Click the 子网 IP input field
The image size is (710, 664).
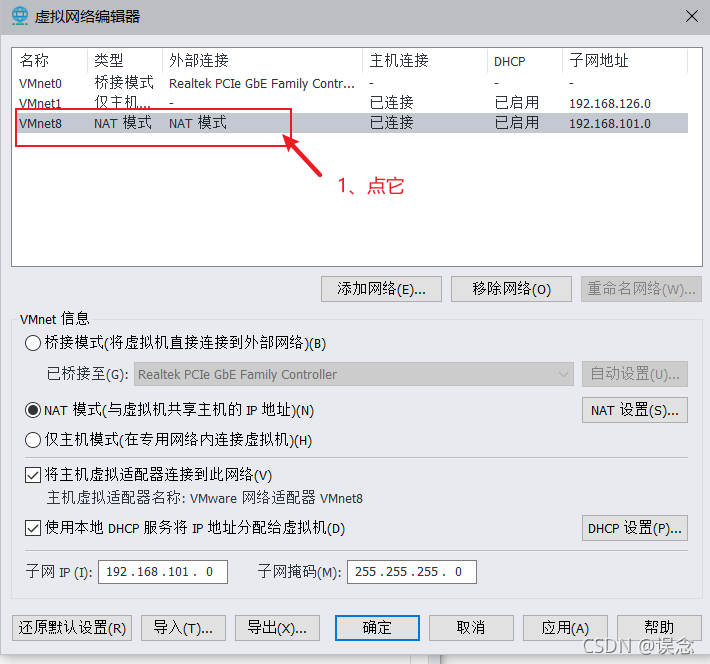163,572
